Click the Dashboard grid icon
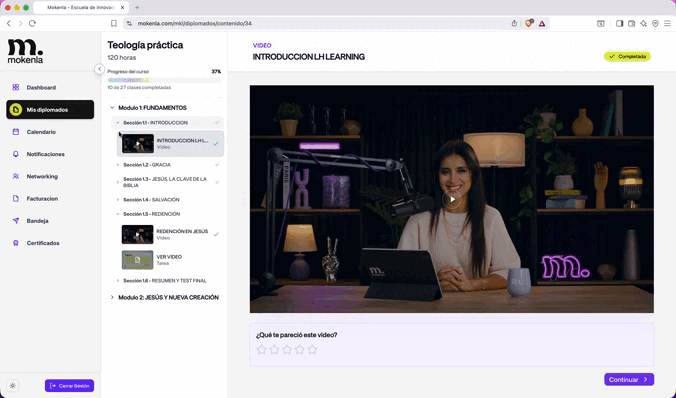Image resolution: width=676 pixels, height=398 pixels. point(16,88)
